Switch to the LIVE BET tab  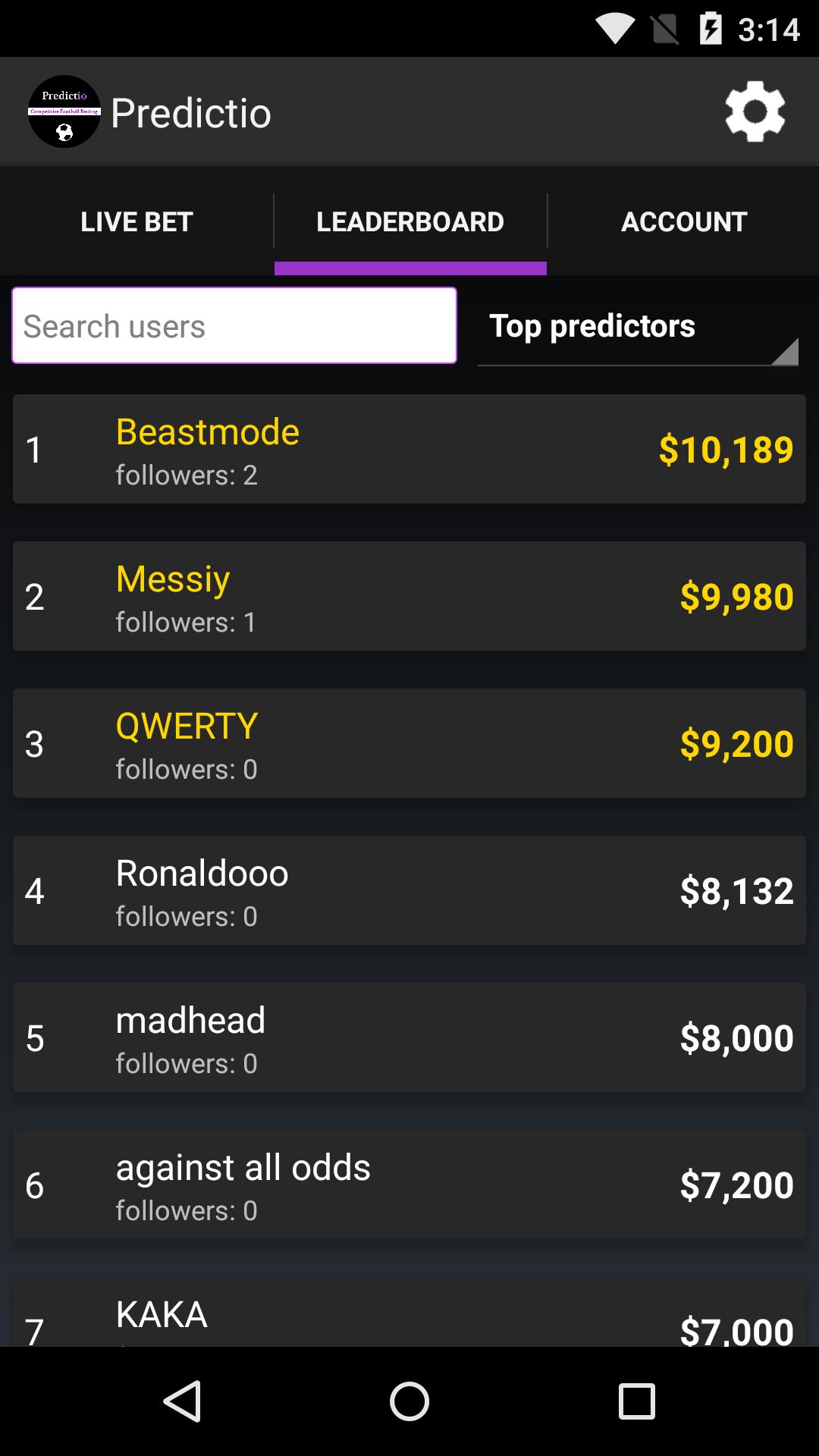136,221
